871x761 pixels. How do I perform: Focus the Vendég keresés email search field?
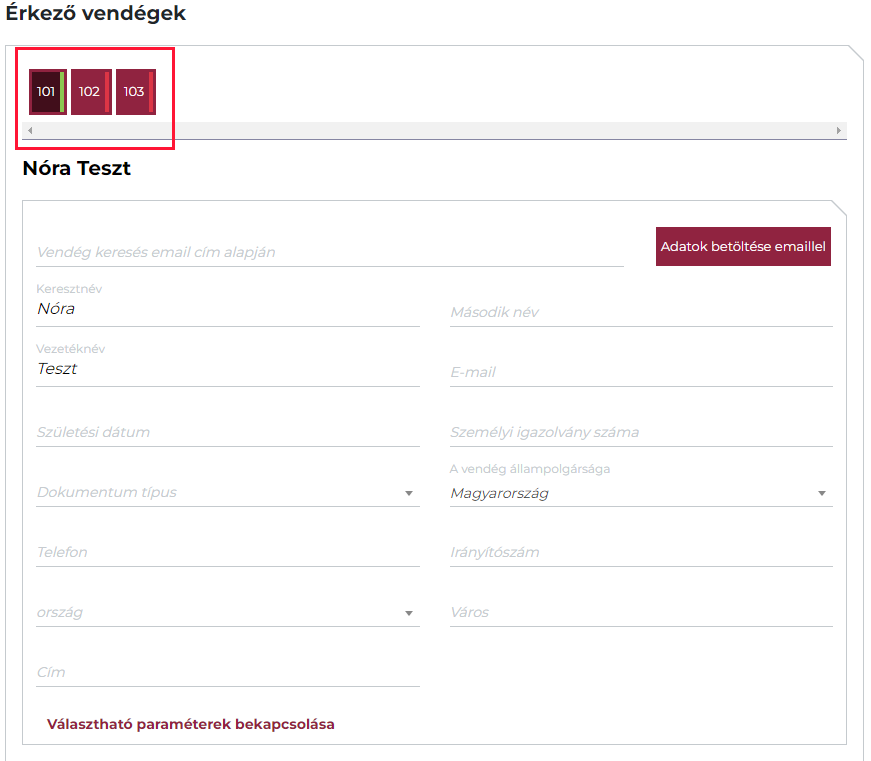329,253
